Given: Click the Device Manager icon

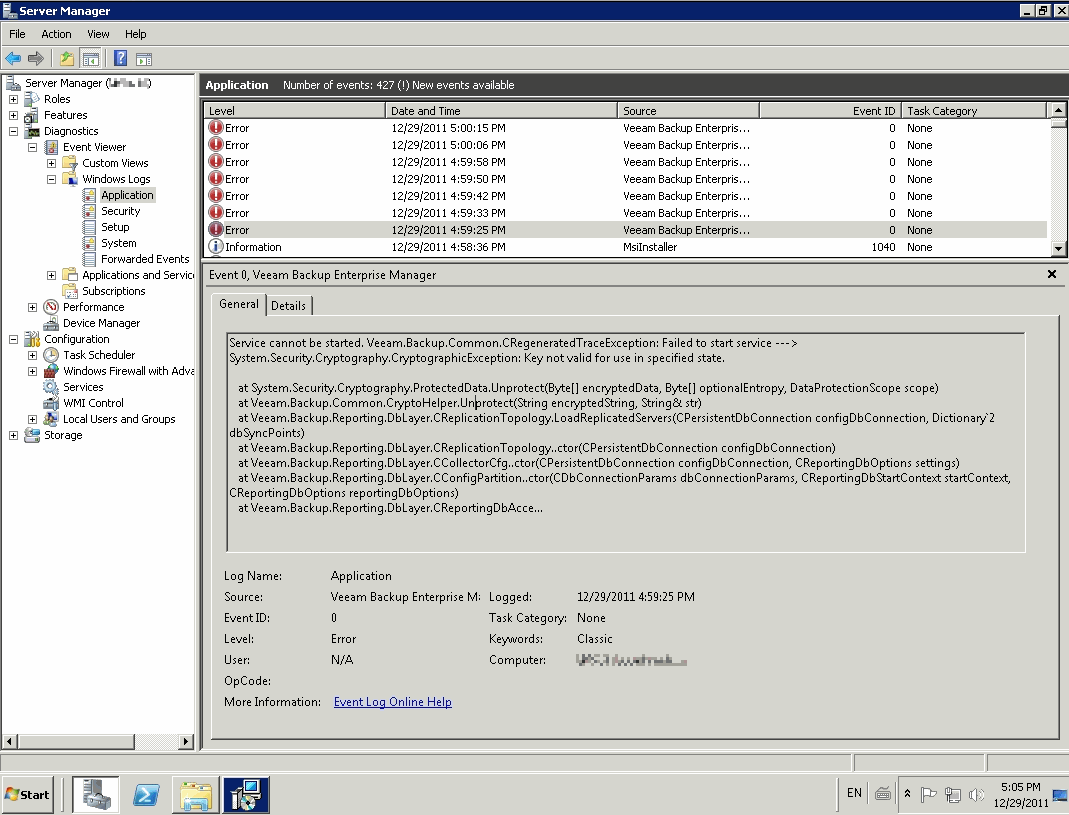Looking at the screenshot, I should click(x=51, y=323).
